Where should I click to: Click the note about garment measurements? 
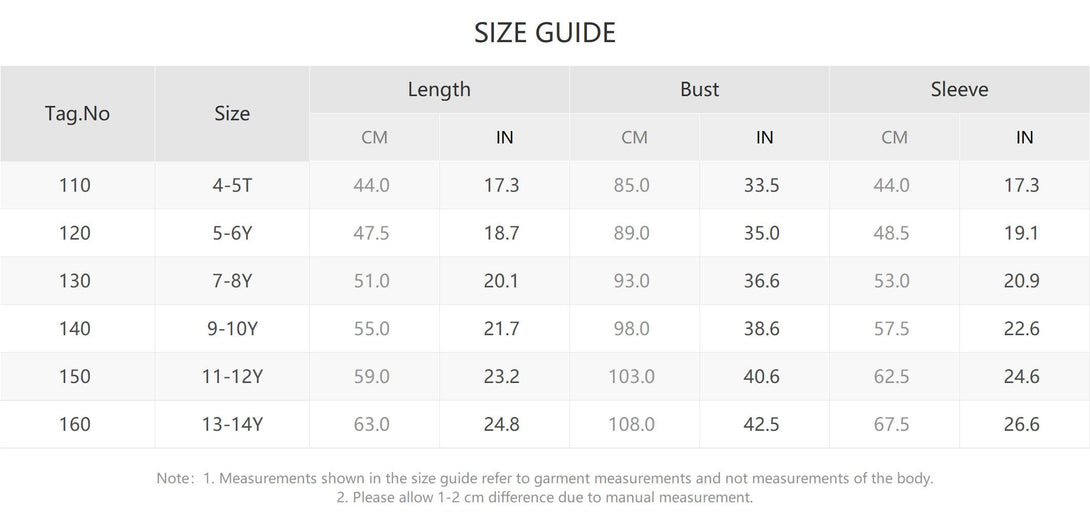coord(545,479)
